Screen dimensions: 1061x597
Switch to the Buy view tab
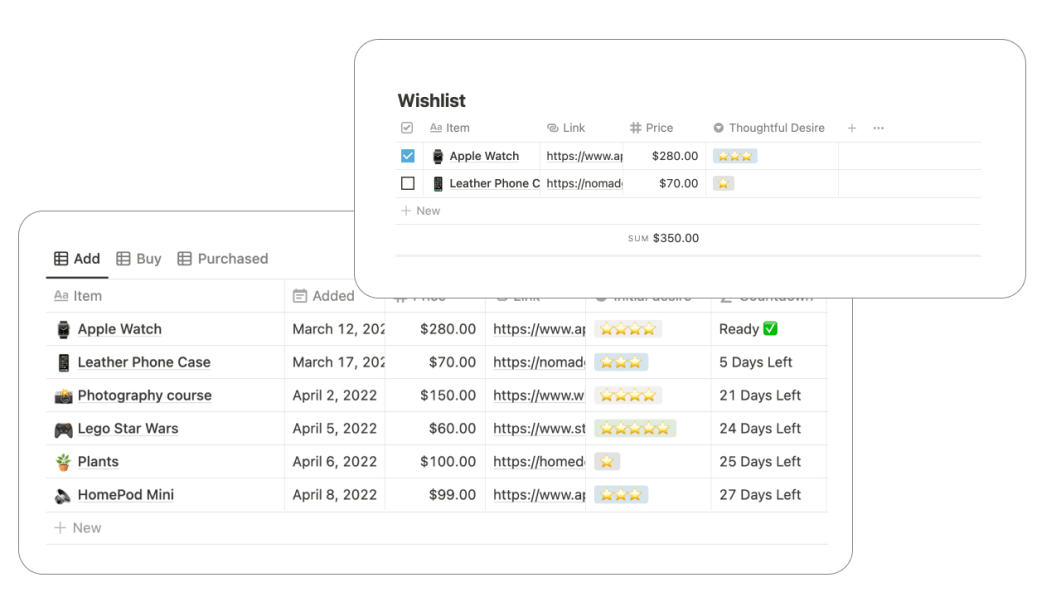(139, 259)
